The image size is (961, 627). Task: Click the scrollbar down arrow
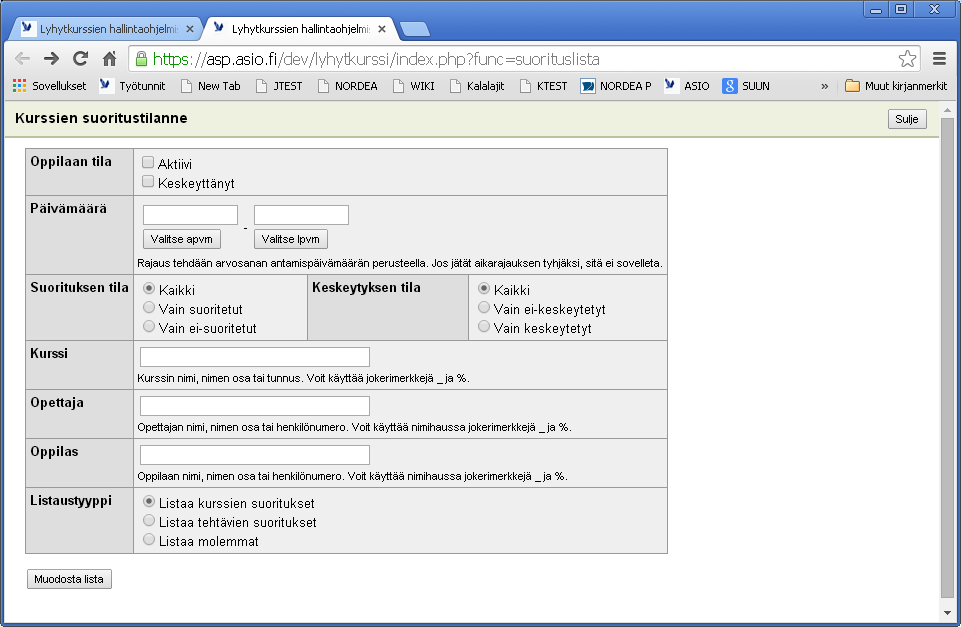[947, 612]
